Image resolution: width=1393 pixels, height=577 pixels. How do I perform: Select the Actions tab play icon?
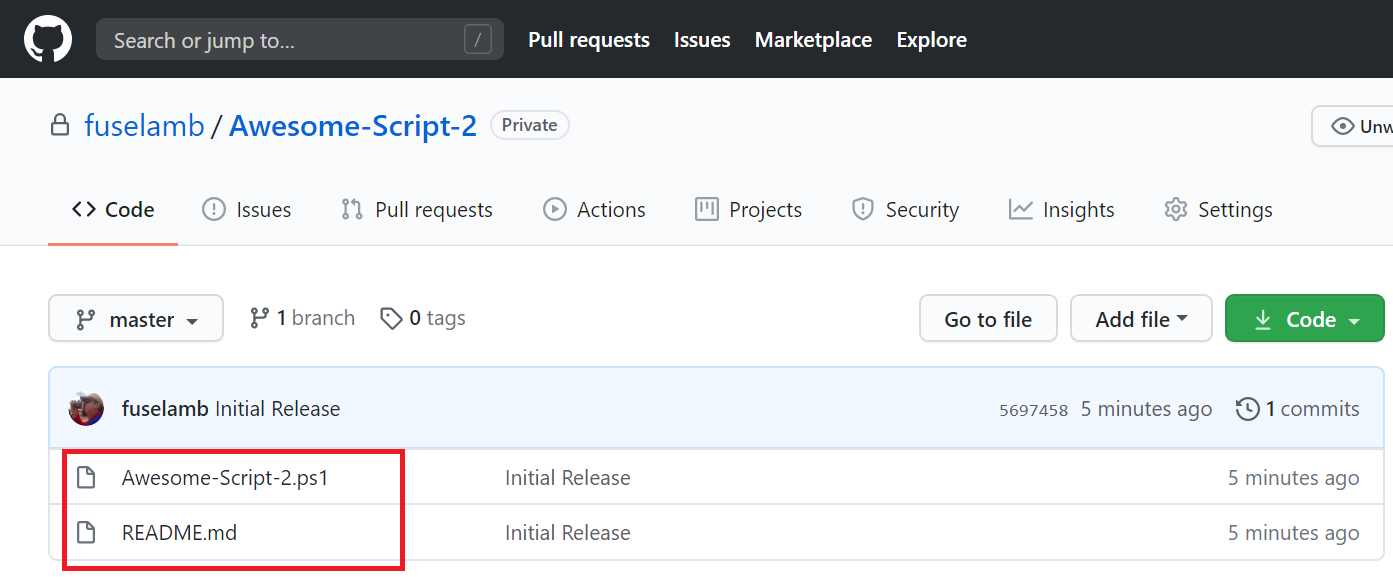[553, 209]
